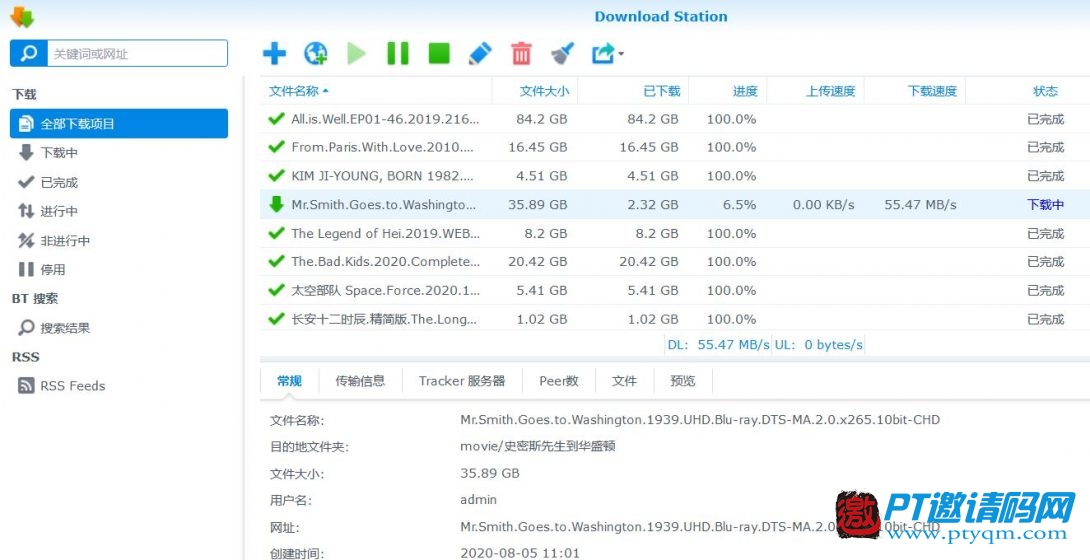
Task: Switch to the Peer数 tab
Action: point(559,381)
